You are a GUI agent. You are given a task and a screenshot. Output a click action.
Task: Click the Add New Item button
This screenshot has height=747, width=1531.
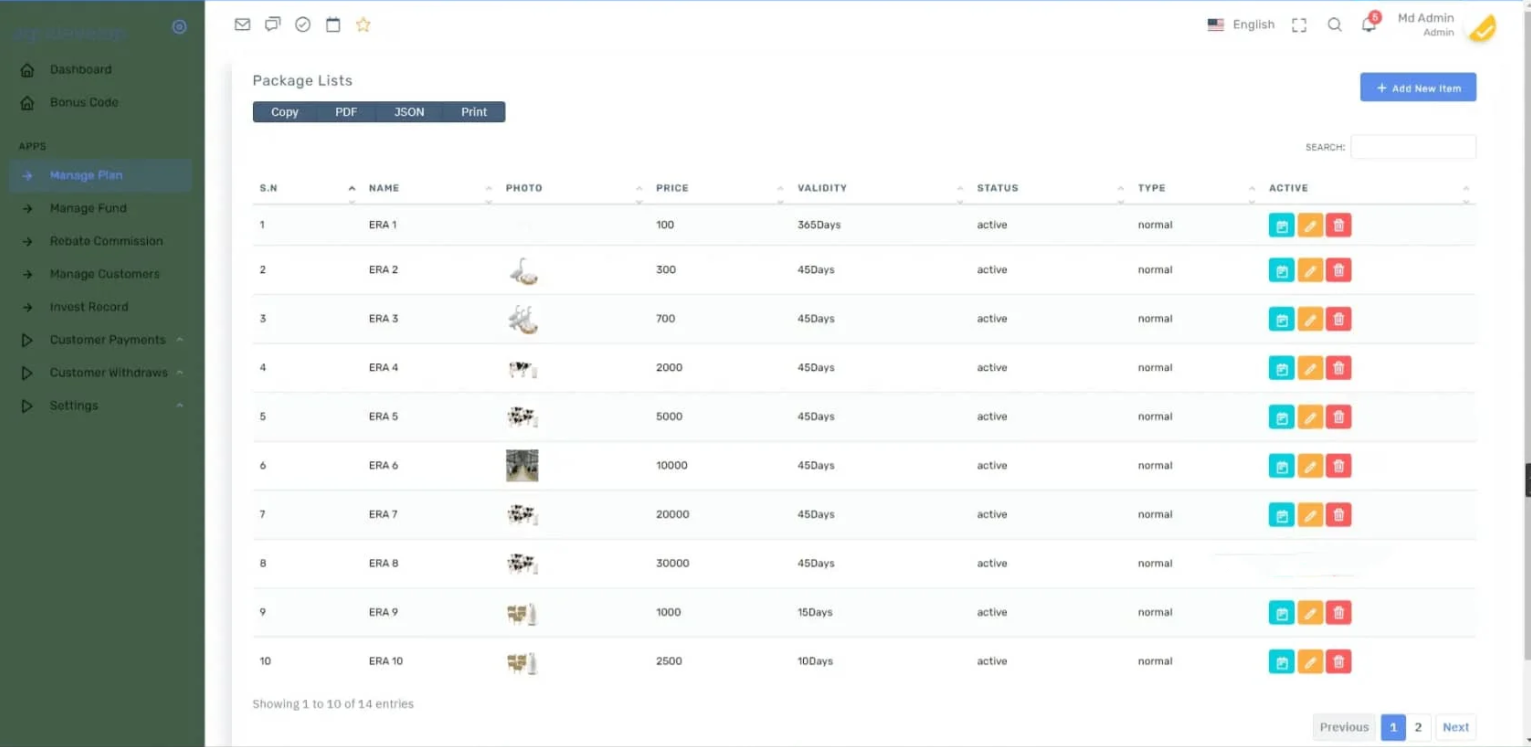[x=1417, y=88]
